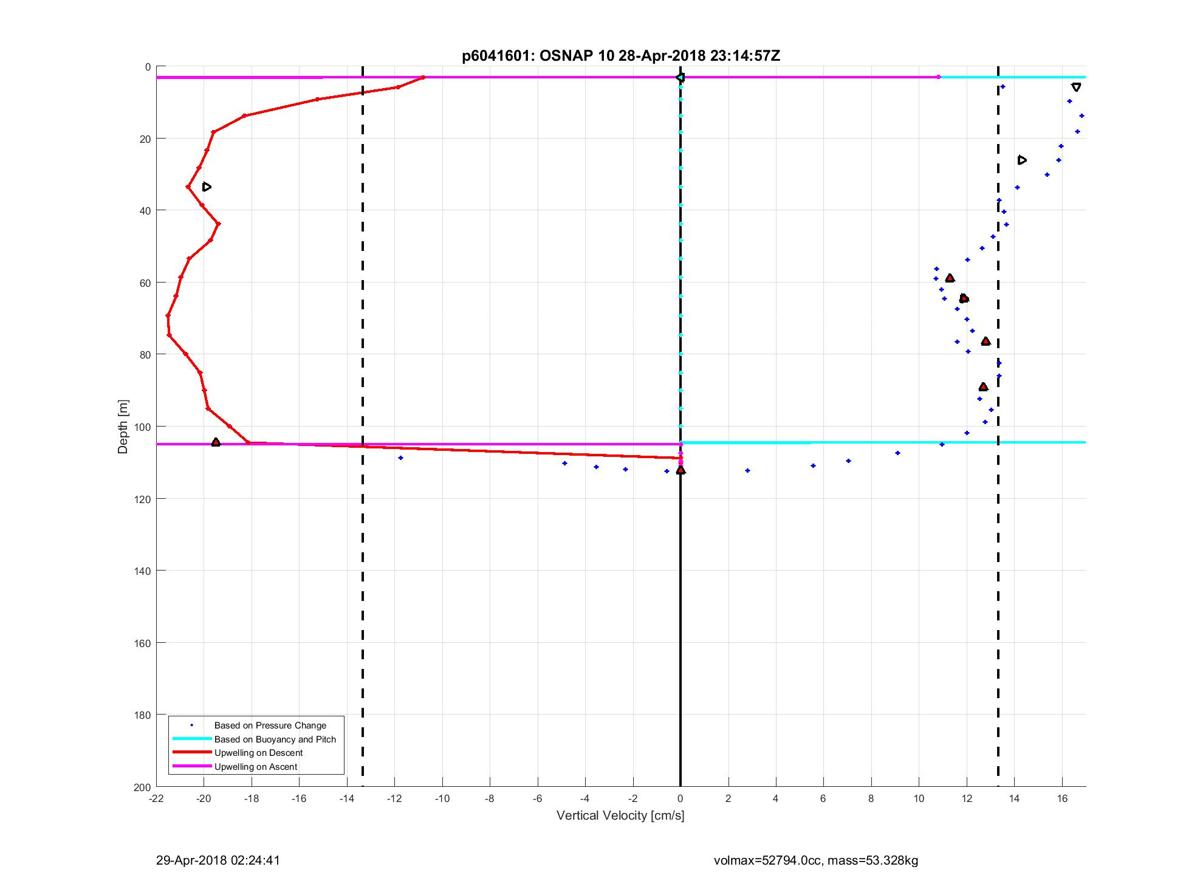1200x885 pixels.
Task: Click x-axis tick label -10
Action: (x=442, y=799)
